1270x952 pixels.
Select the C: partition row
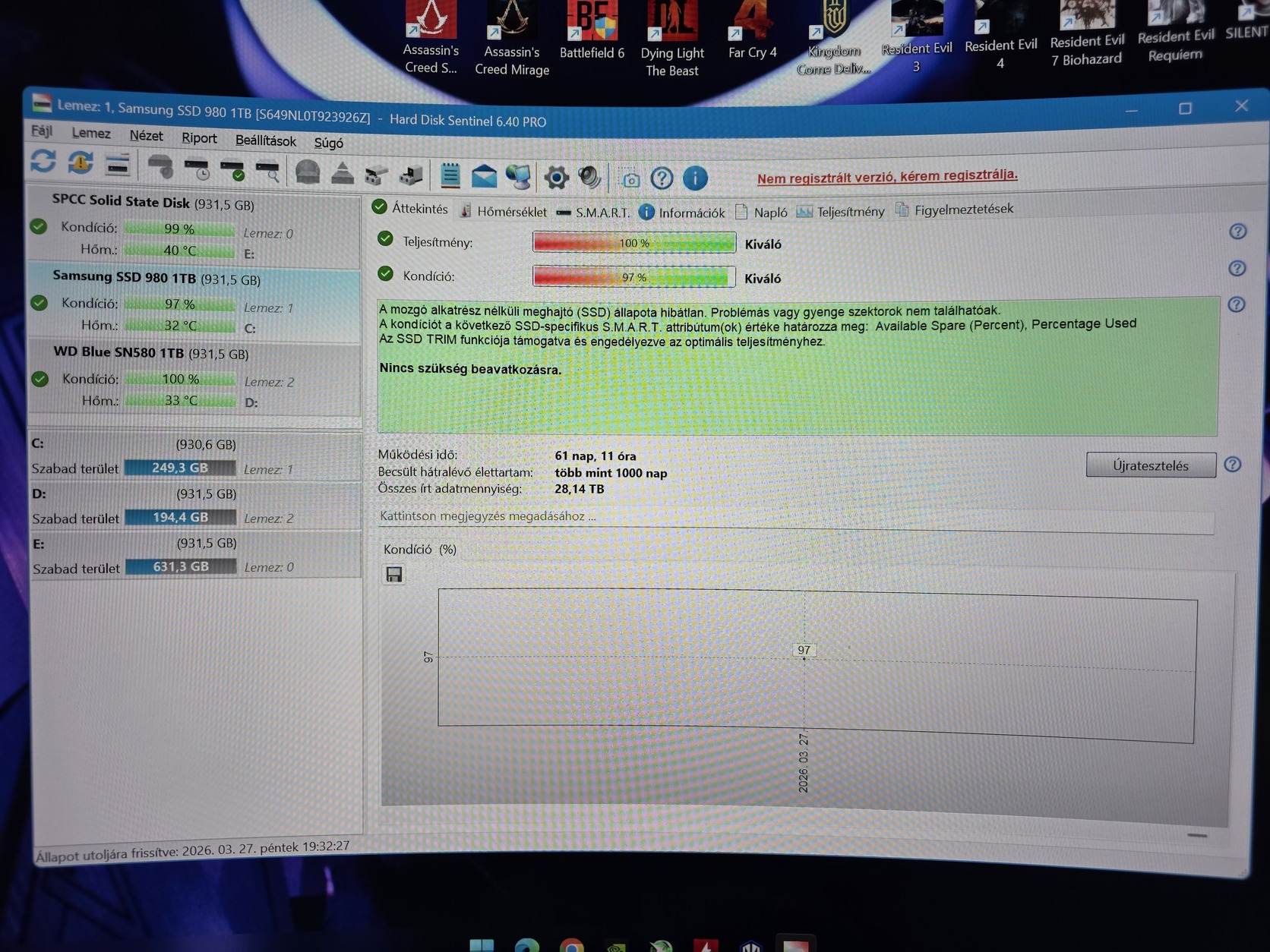tap(196, 457)
